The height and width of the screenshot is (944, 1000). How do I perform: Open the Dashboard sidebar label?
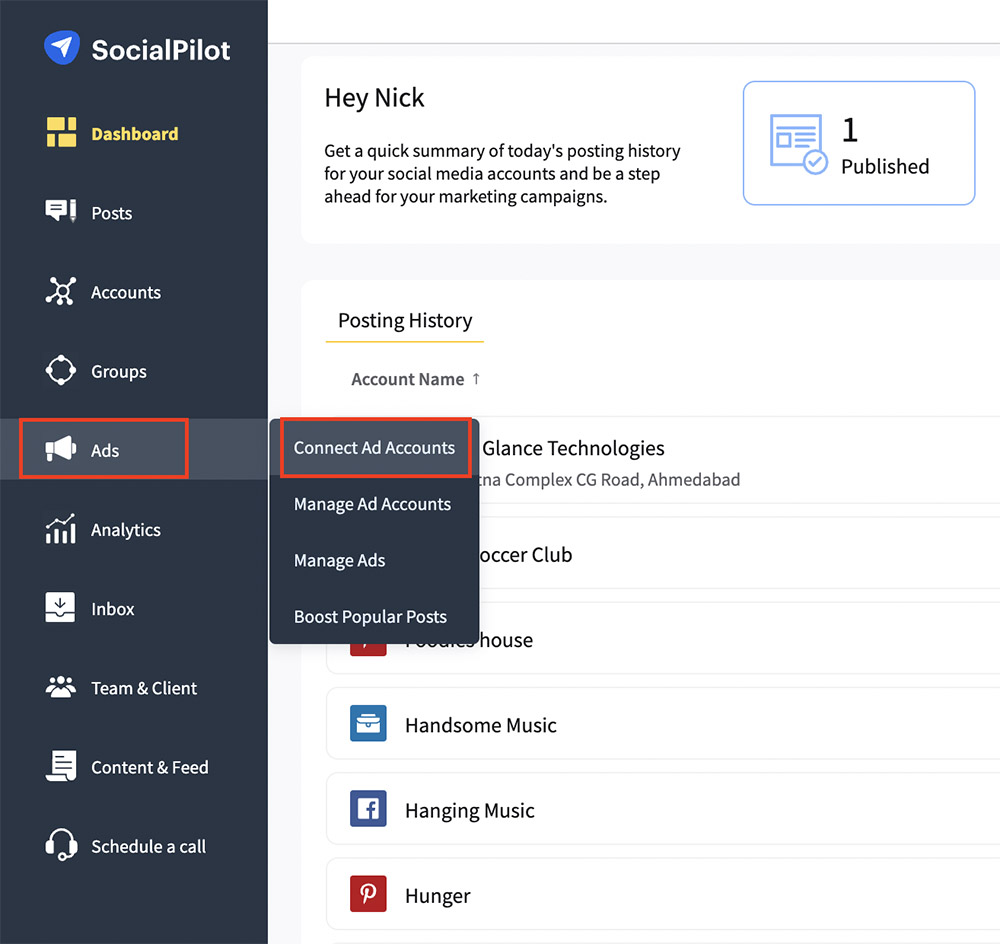point(135,134)
